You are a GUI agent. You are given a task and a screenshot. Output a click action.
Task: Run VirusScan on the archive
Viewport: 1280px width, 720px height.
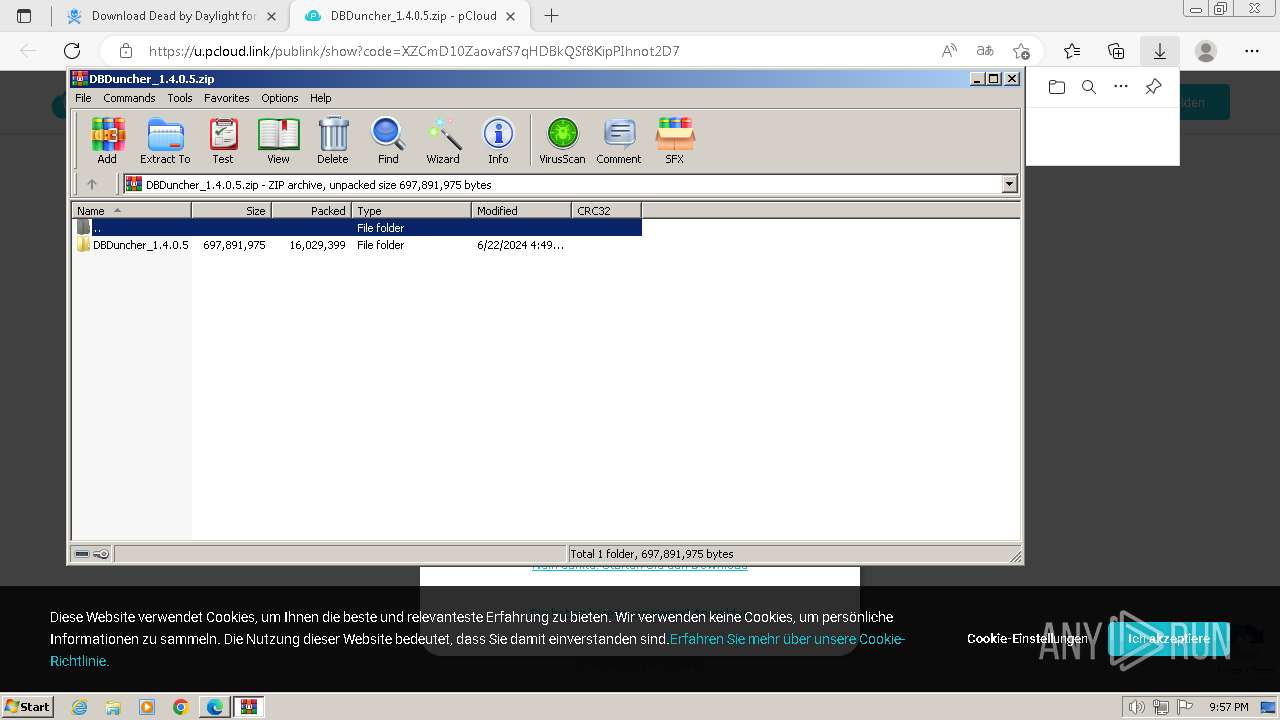pyautogui.click(x=562, y=140)
